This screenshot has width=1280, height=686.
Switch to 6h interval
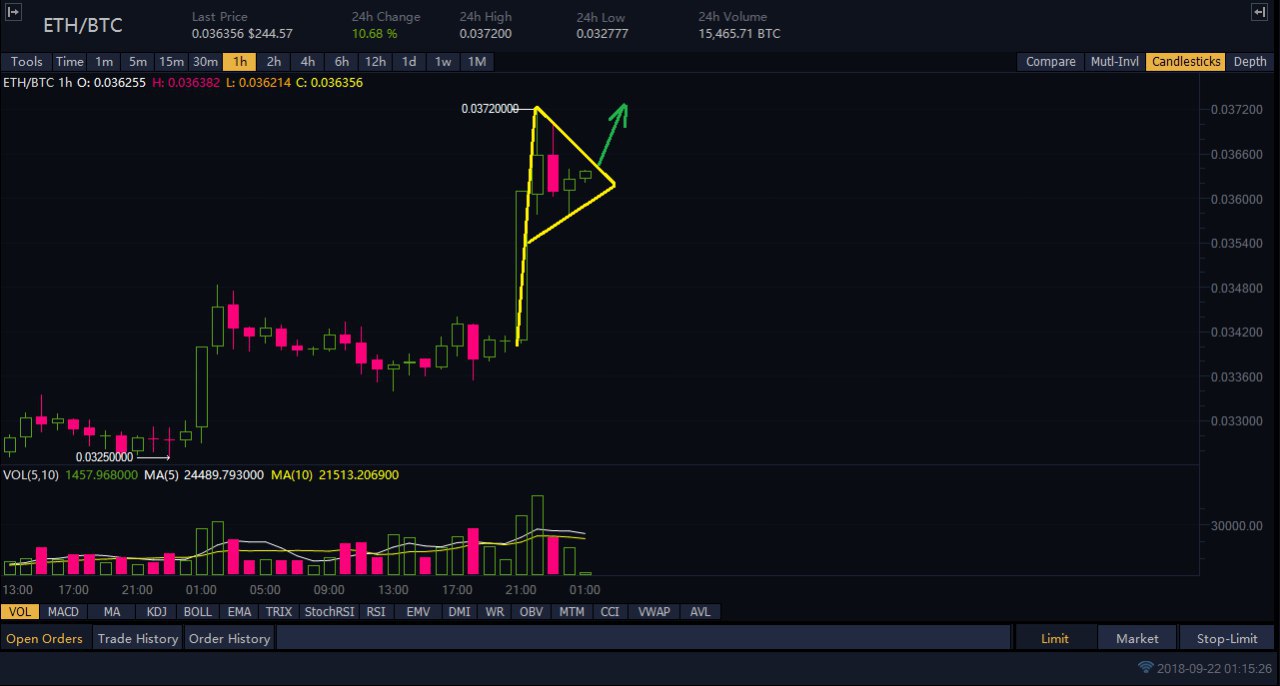click(342, 61)
